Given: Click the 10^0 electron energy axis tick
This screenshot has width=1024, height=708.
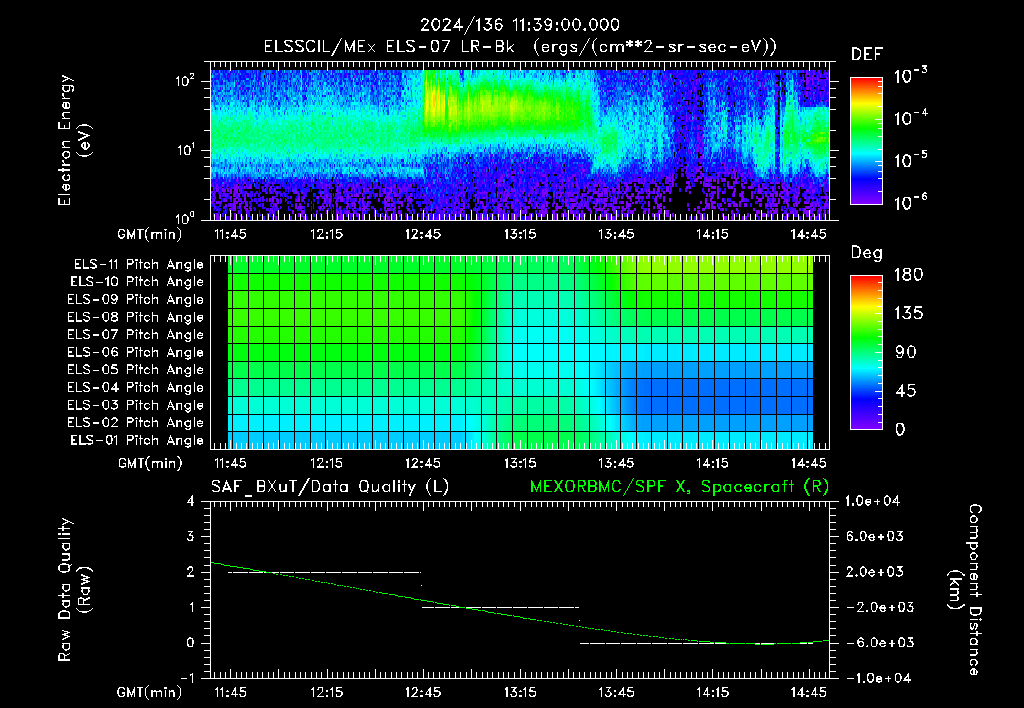Looking at the screenshot, I should click(x=185, y=216).
